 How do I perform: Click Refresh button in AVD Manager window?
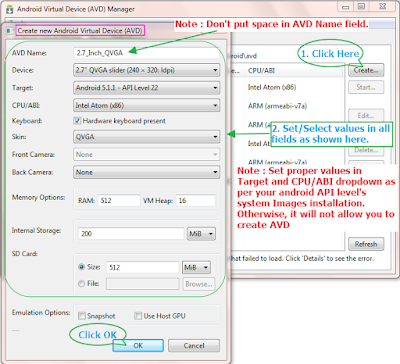coord(366,244)
